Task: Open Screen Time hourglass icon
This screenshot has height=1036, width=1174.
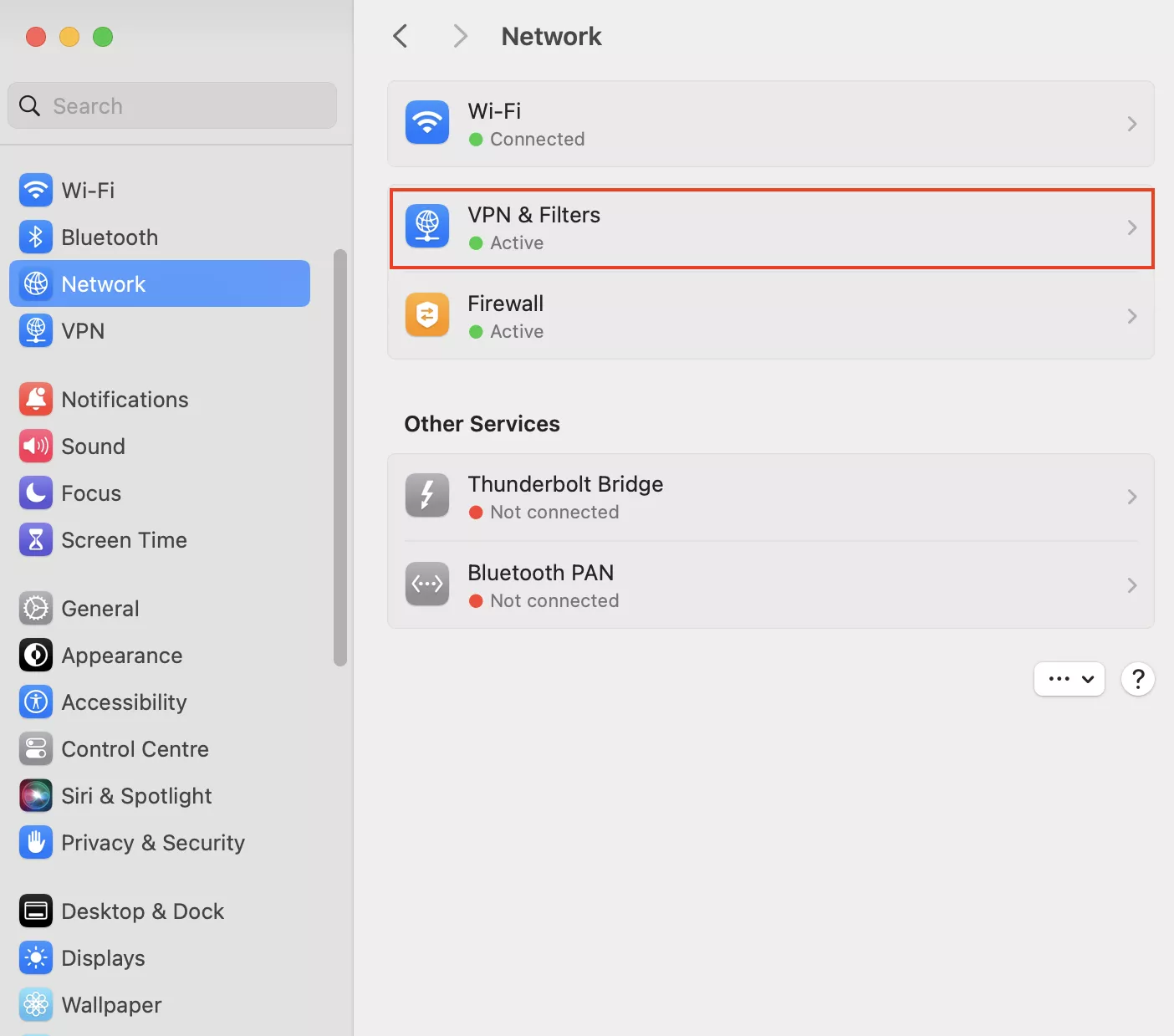Action: [35, 540]
